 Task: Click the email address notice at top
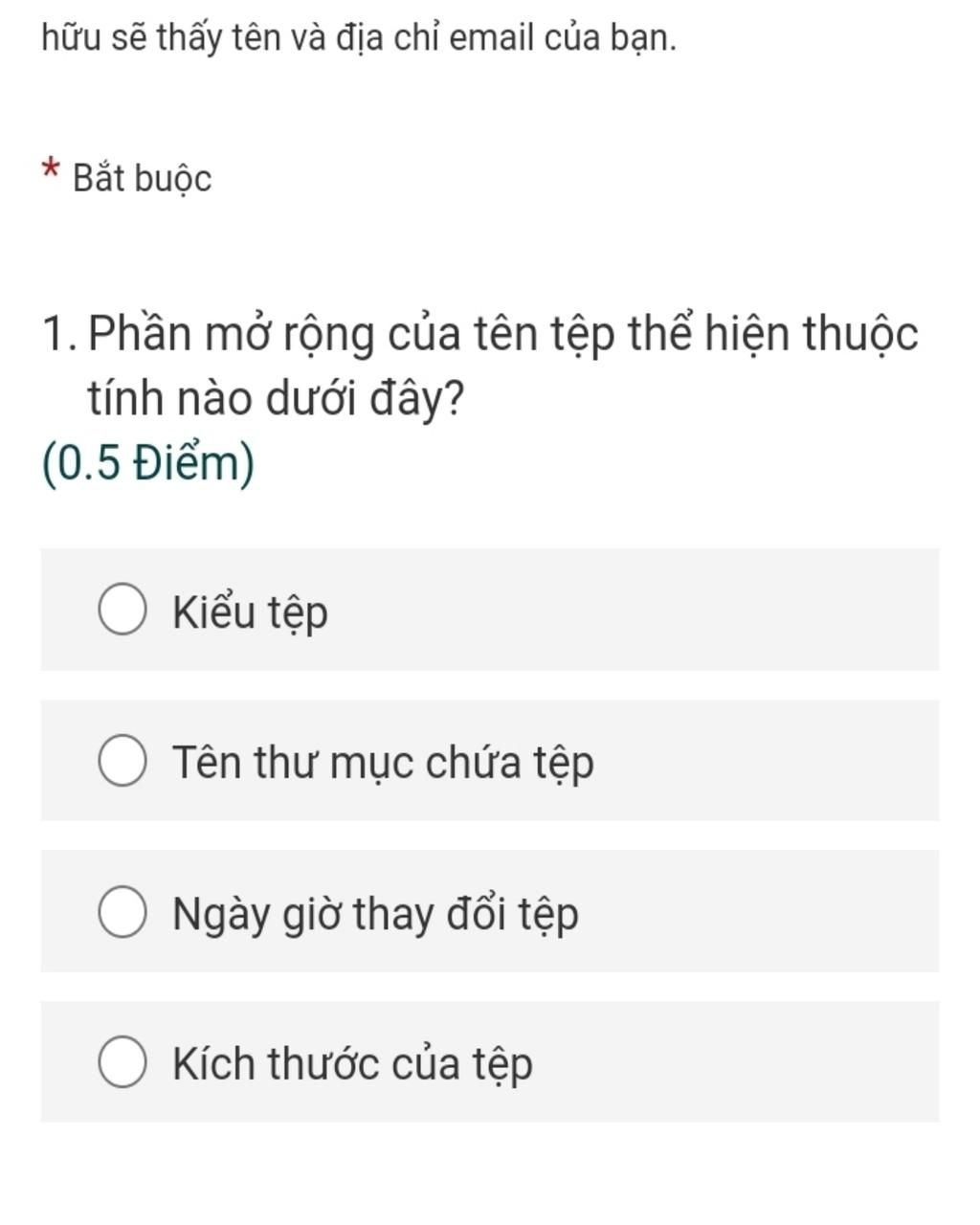[359, 38]
